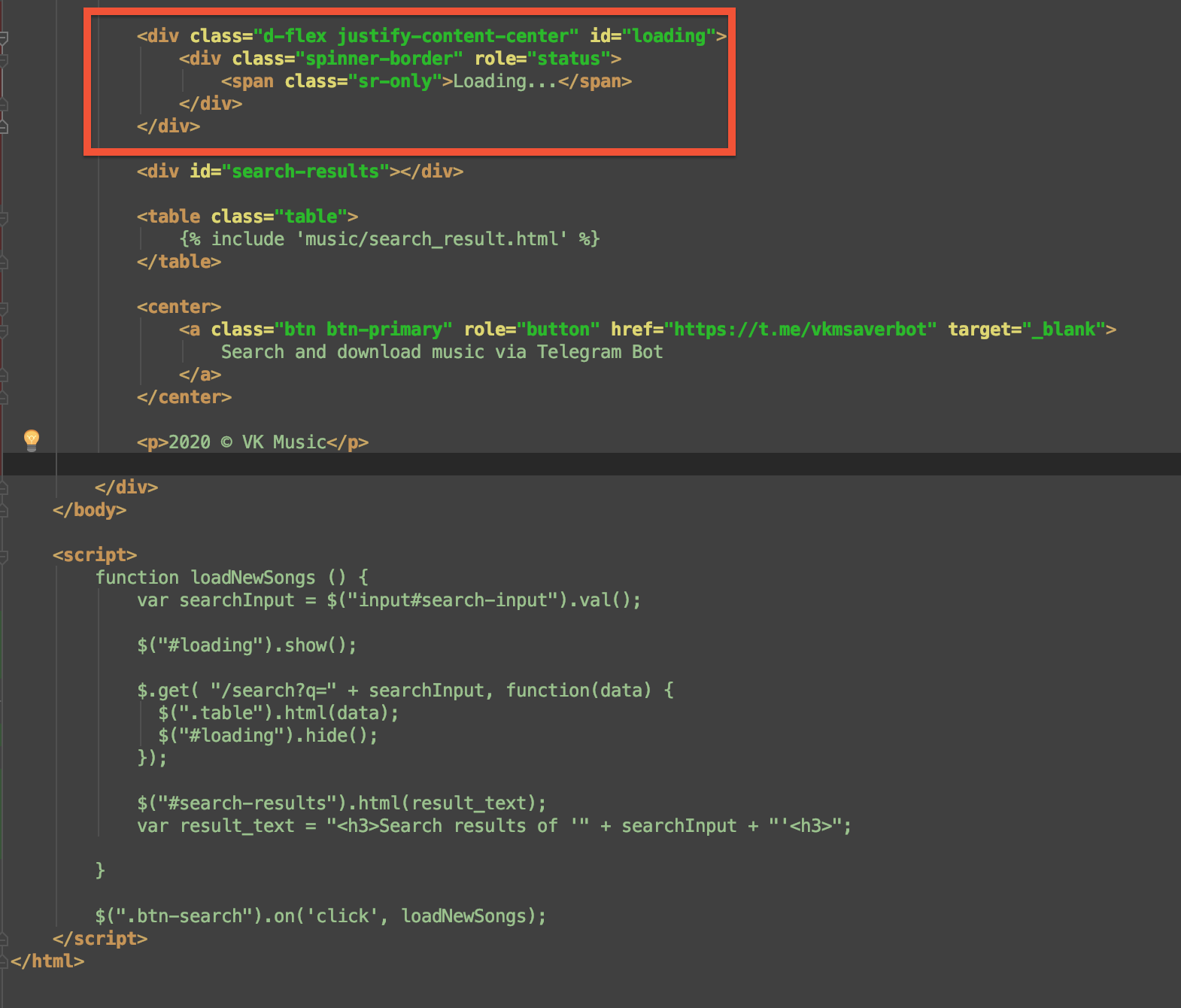1181x1008 pixels.
Task: Click the target="_blank" attribute
Action: (x=1027, y=329)
